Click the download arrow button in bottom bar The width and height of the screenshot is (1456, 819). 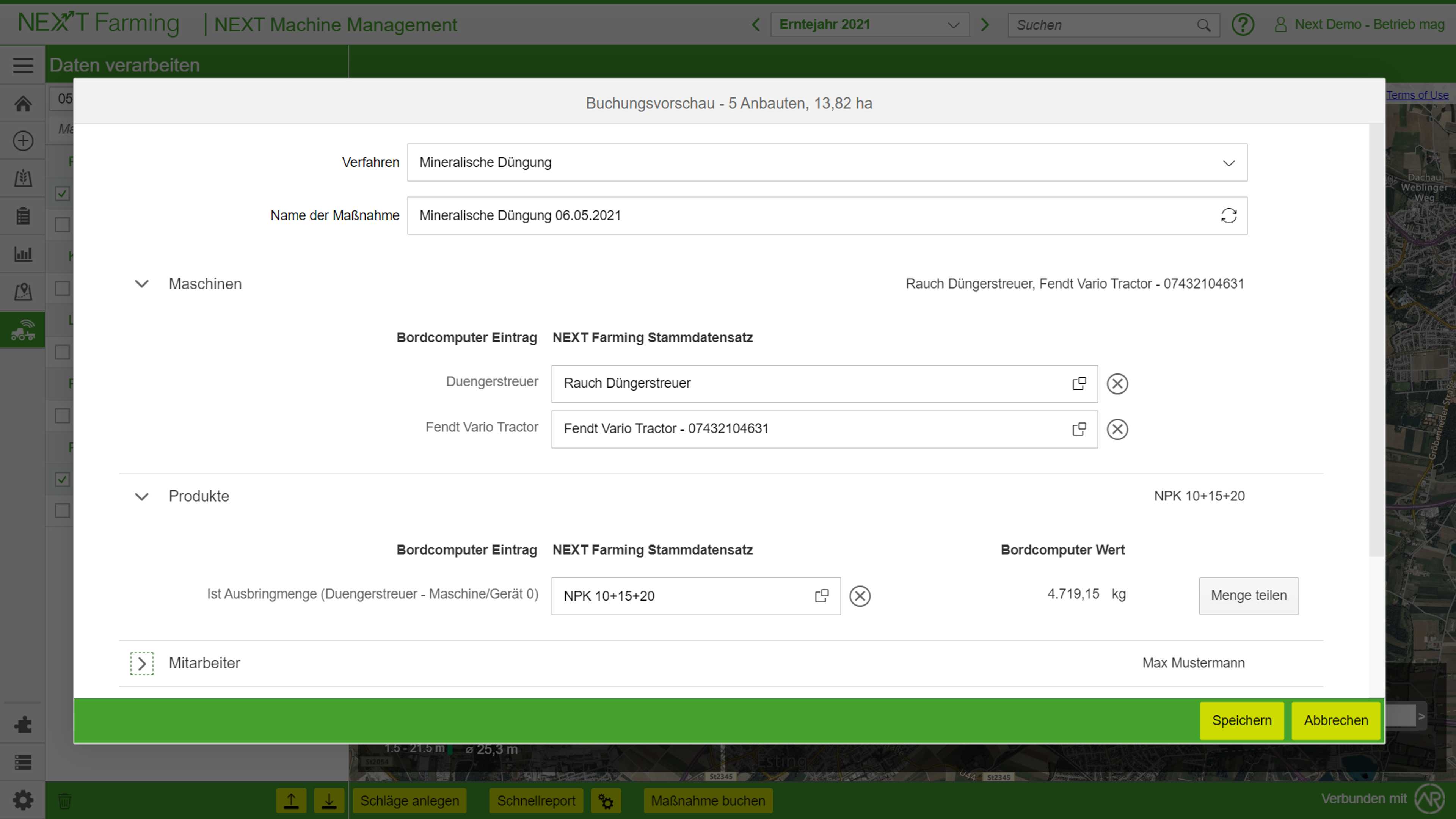coord(329,801)
